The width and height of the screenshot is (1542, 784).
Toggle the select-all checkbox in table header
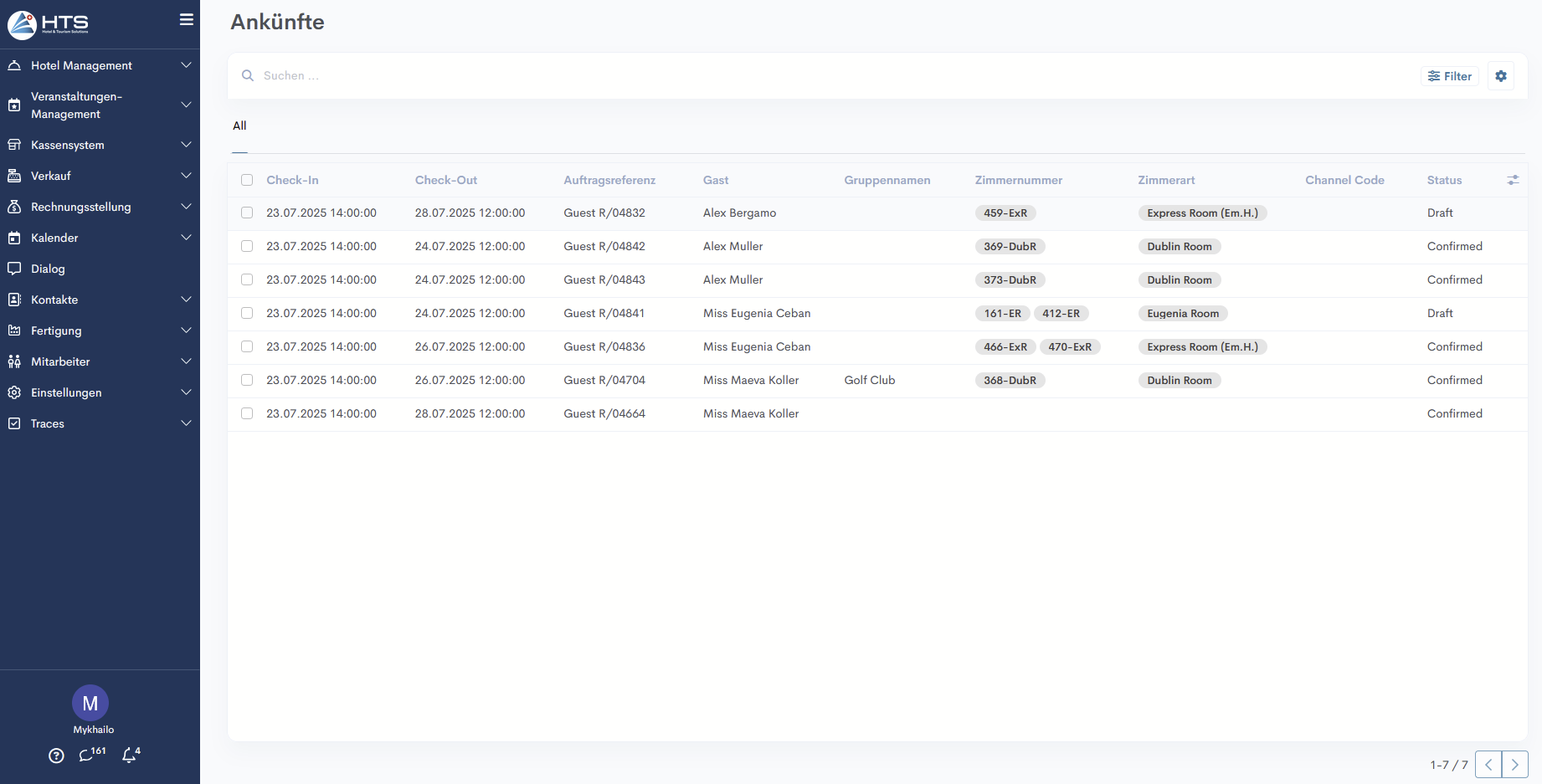coord(247,180)
